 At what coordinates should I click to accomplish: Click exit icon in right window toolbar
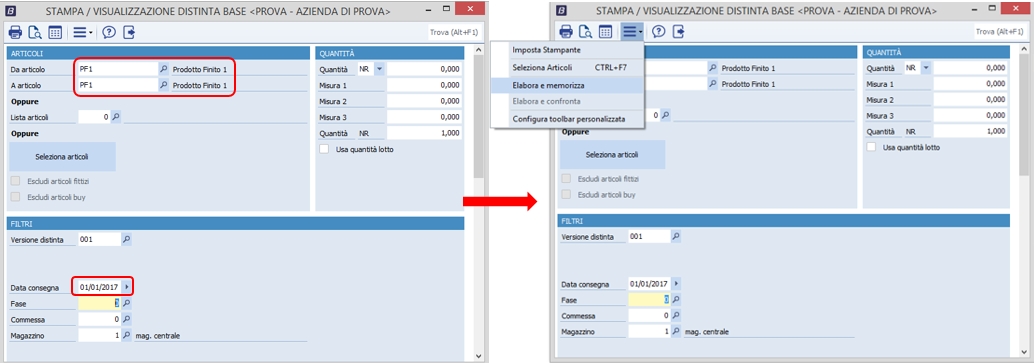pos(679,31)
